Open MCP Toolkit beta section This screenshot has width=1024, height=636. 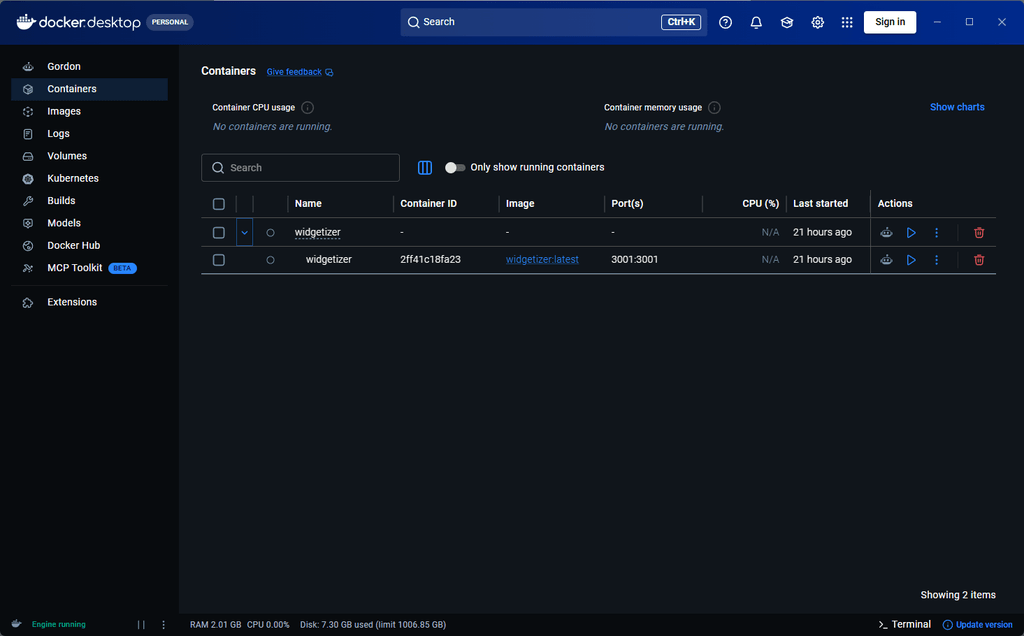click(89, 268)
